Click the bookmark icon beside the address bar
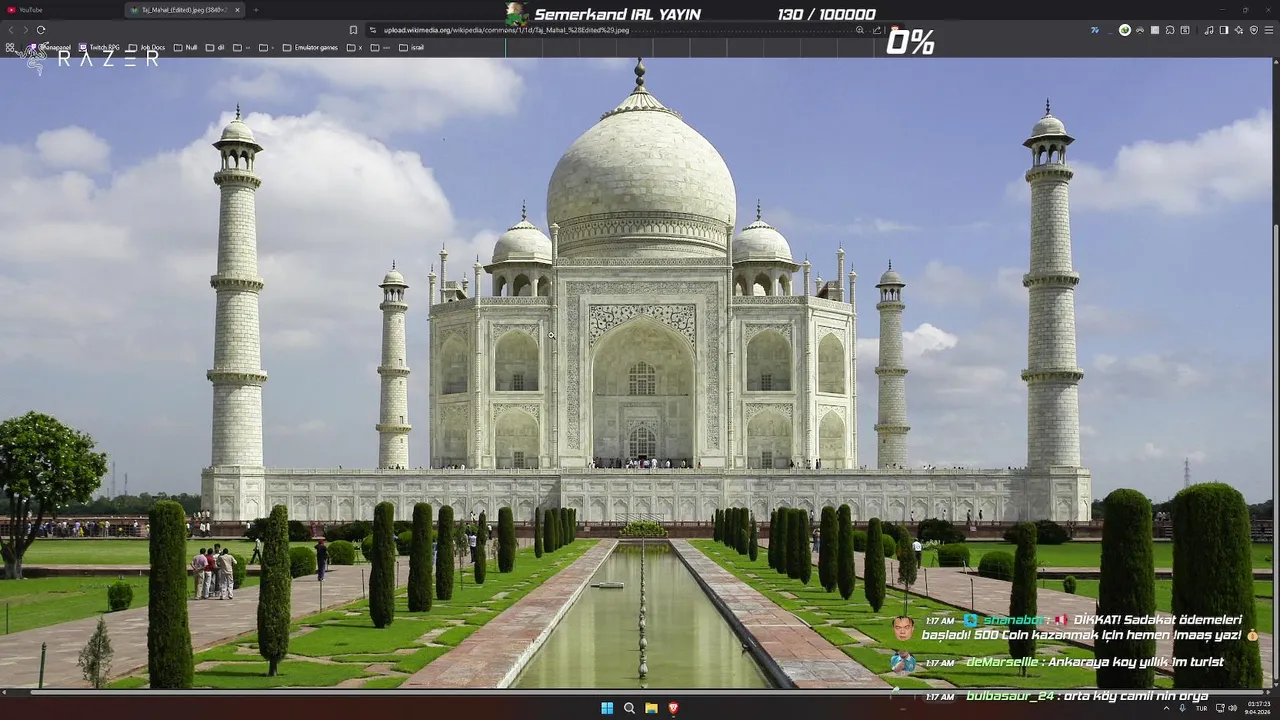Viewport: 1280px width, 720px height. pos(353,30)
